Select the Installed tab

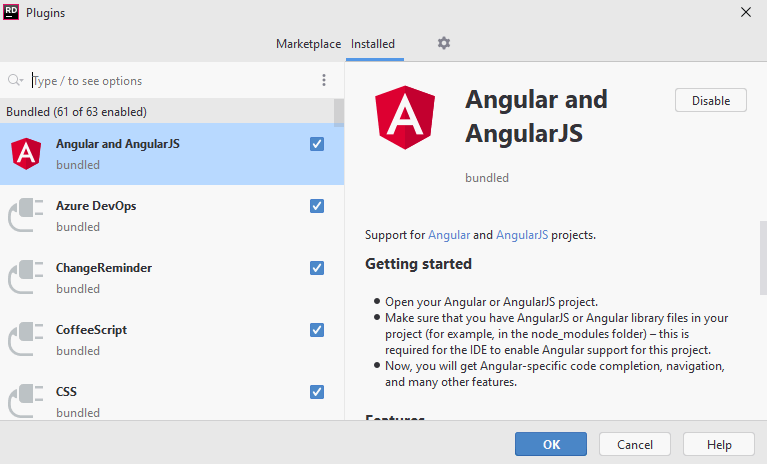coord(372,44)
